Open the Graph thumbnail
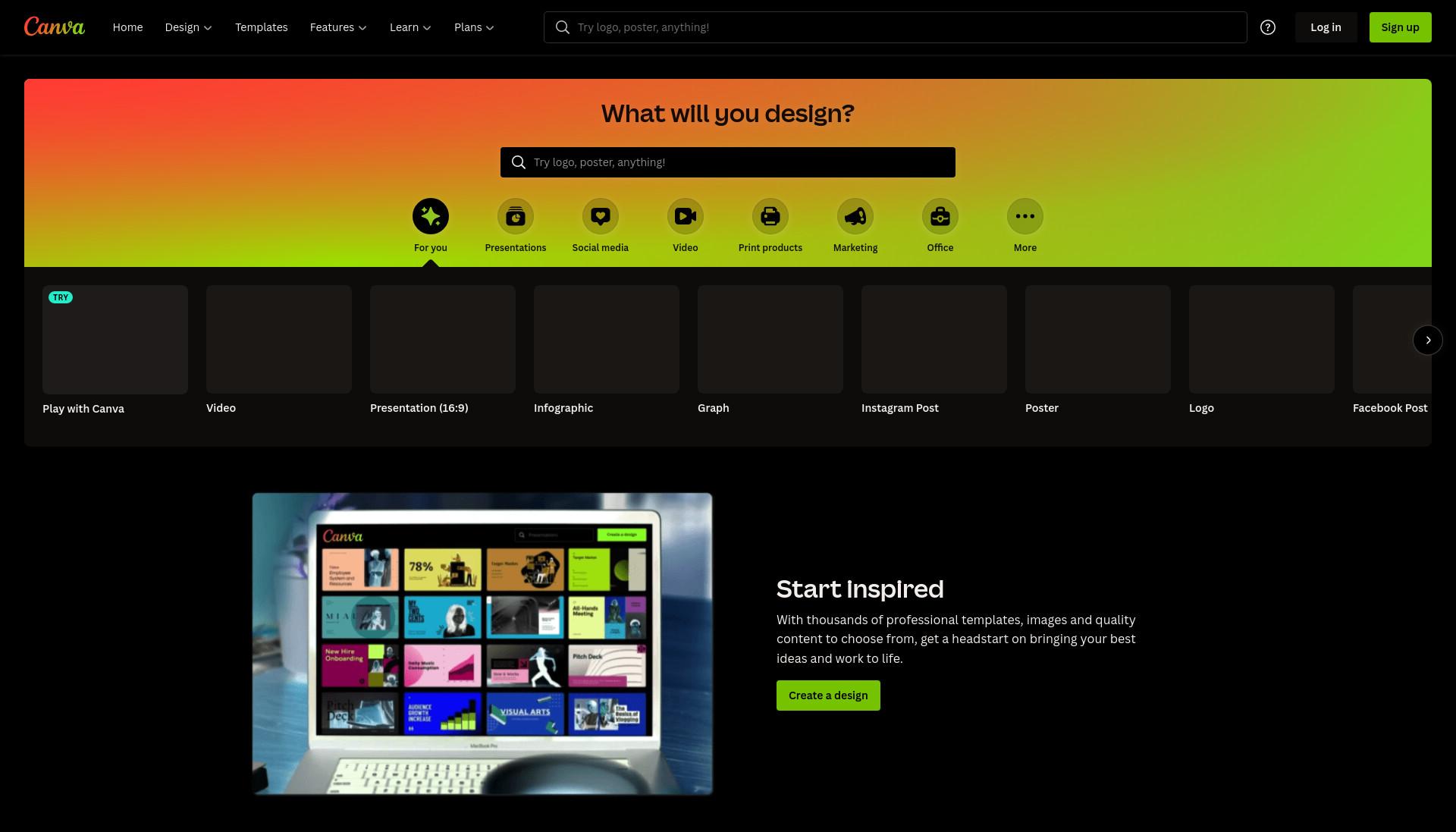The width and height of the screenshot is (1456, 832). pyautogui.click(x=770, y=339)
